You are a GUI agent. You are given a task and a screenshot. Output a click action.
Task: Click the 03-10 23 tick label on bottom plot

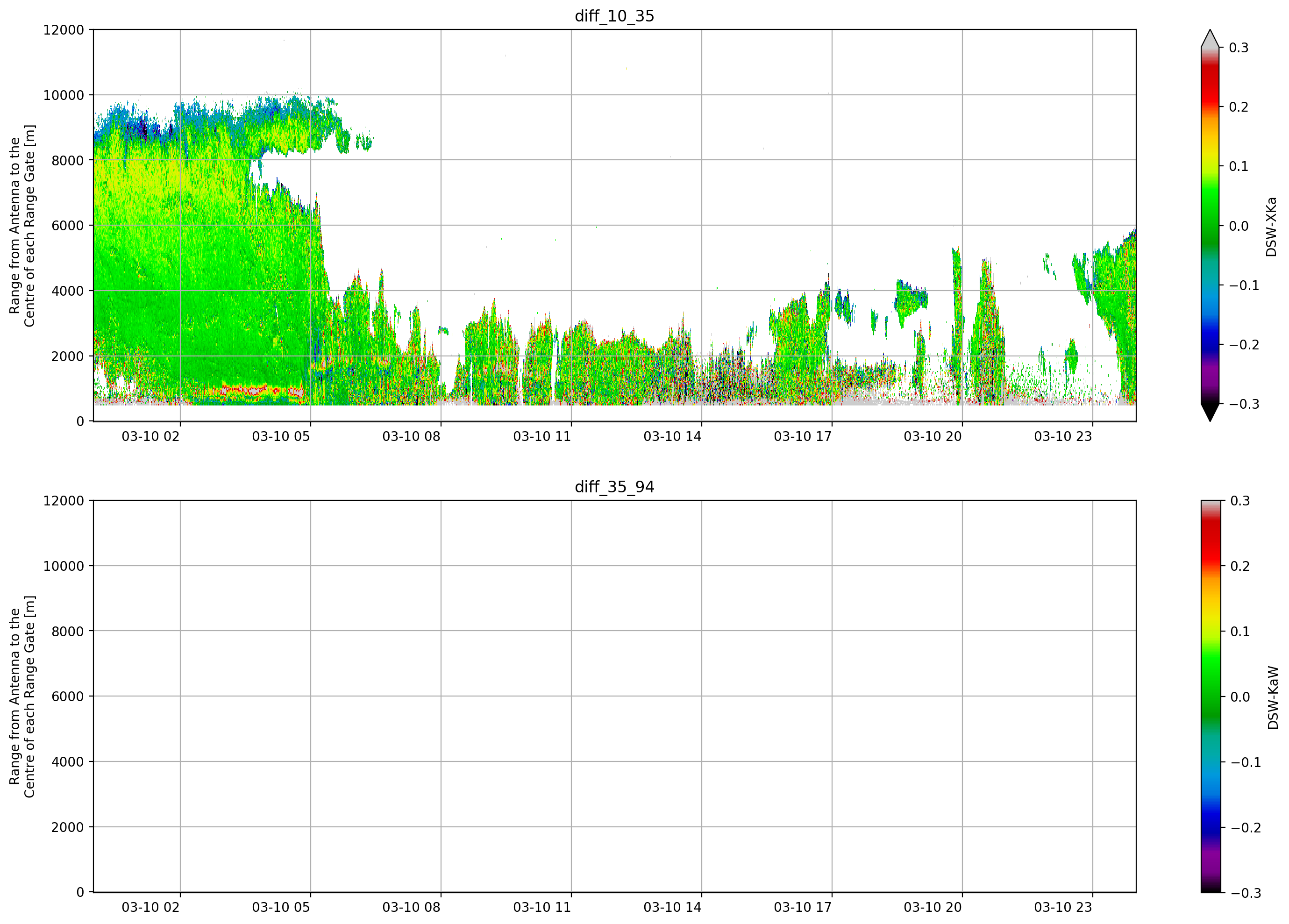pos(1063,907)
